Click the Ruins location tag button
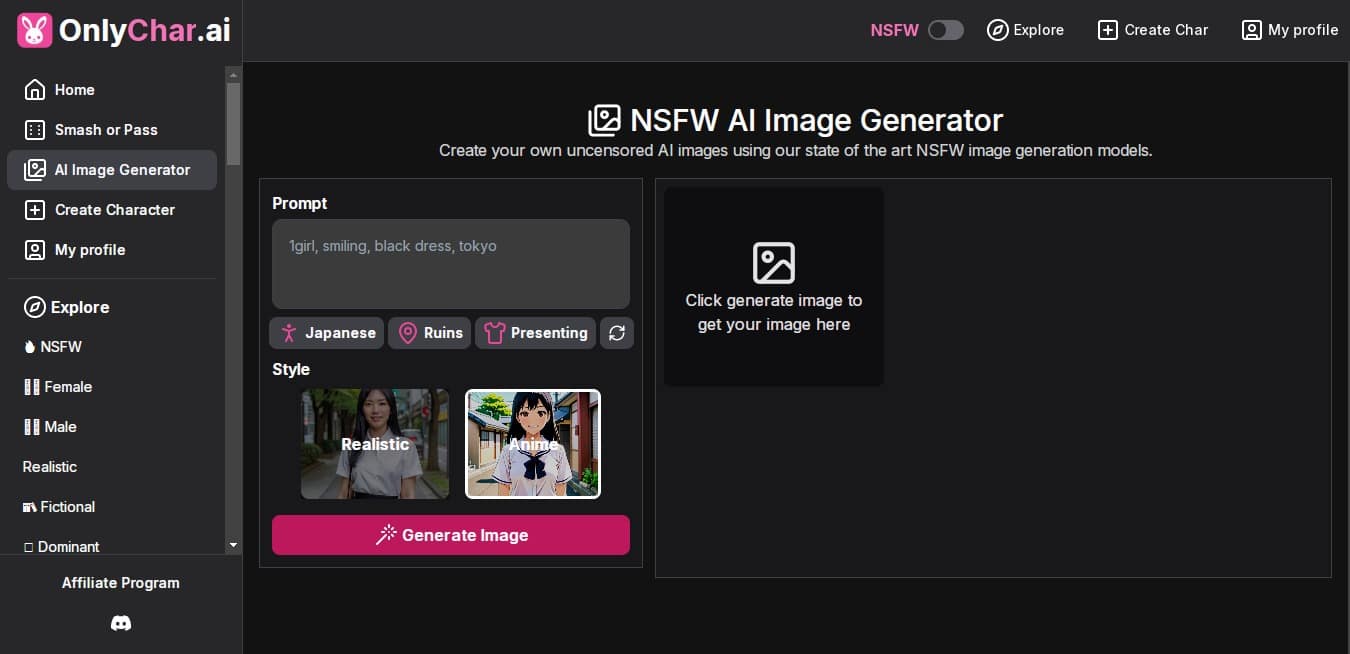 [x=430, y=333]
